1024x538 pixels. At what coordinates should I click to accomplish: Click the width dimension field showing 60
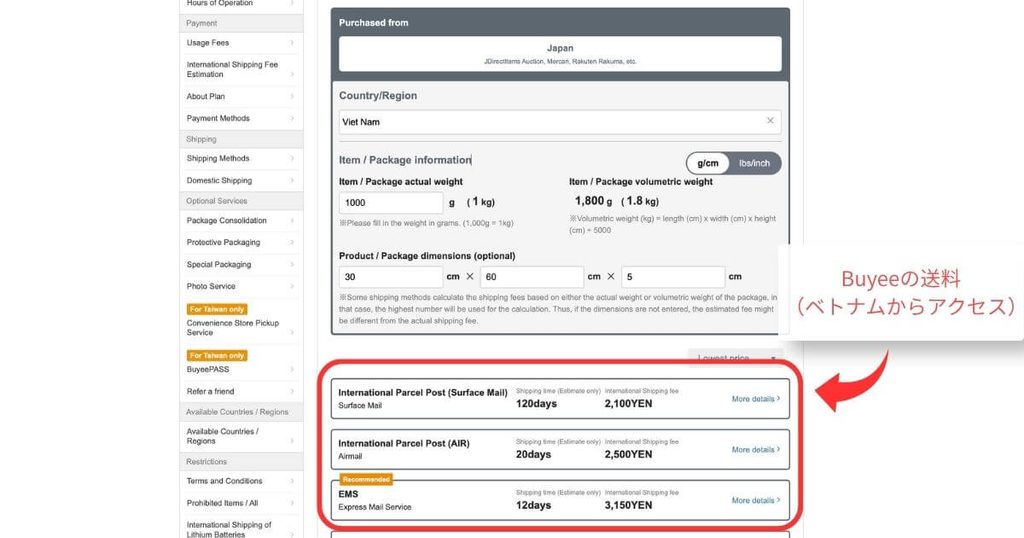point(532,277)
